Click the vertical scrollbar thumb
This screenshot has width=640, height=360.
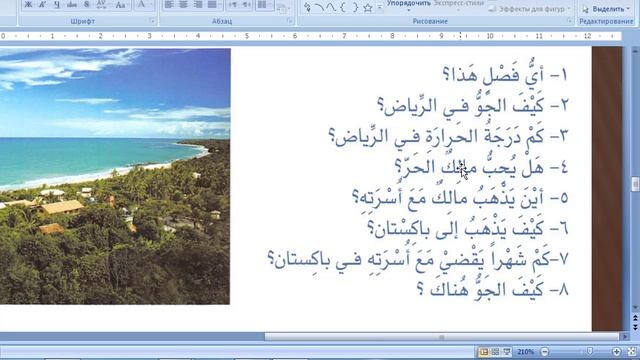tap(635, 184)
